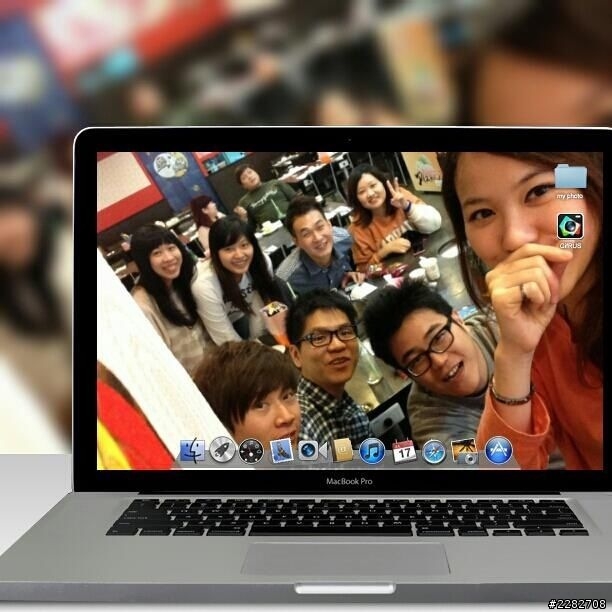This screenshot has height=612, width=612.
Task: Open FaceTime camera icon in Dock
Action: pos(311,450)
